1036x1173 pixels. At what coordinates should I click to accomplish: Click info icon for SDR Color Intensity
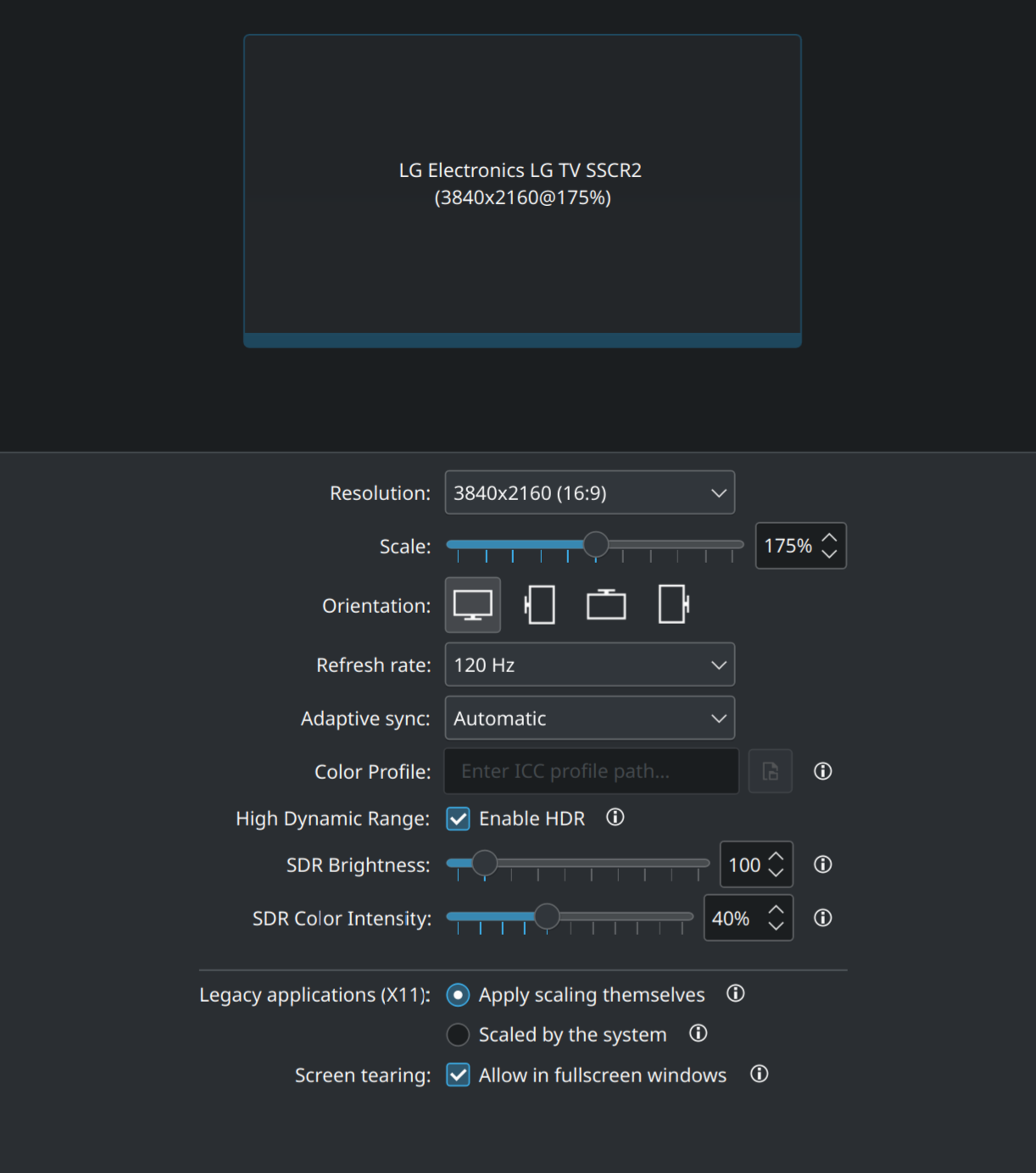click(x=822, y=918)
